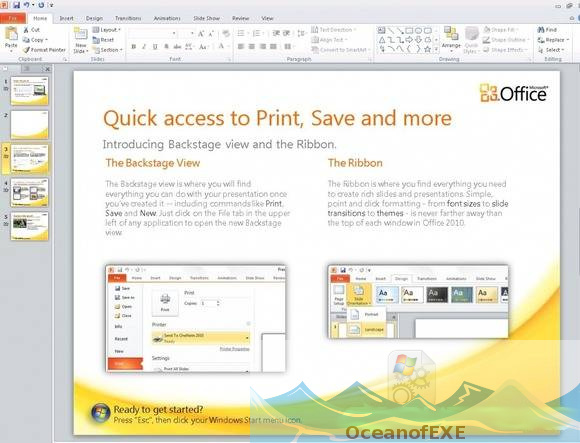The height and width of the screenshot is (443, 580).
Task: Open the Arrange dropdown
Action: 451,40
